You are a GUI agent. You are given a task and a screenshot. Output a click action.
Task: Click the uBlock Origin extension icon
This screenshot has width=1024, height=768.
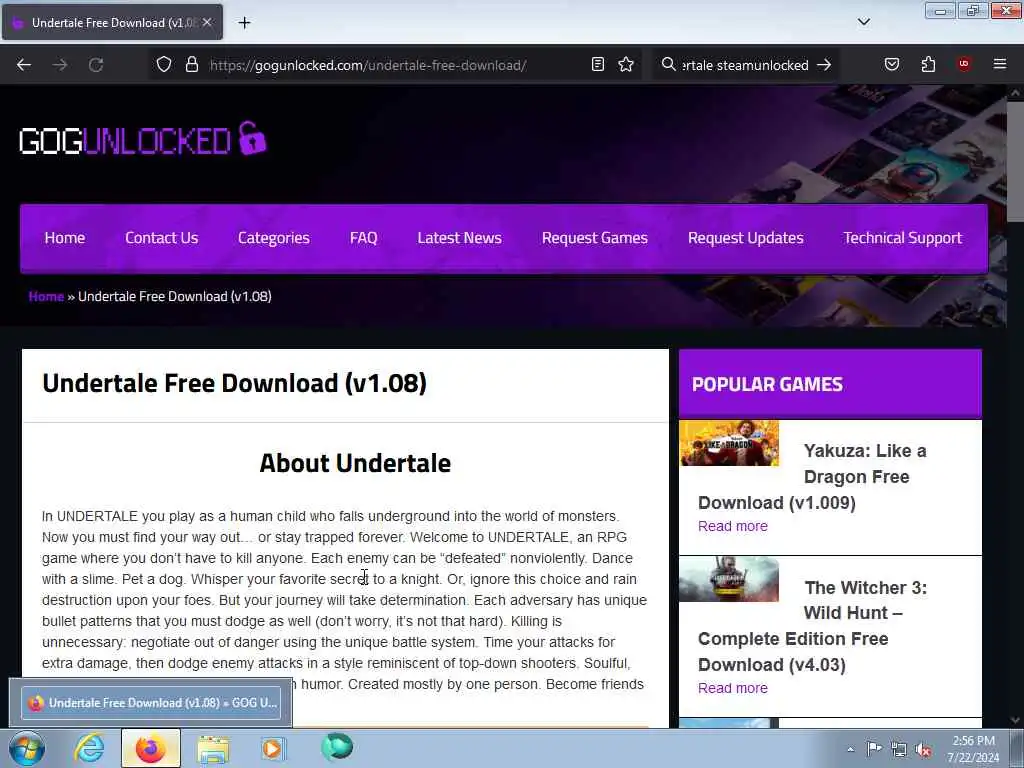pos(964,65)
